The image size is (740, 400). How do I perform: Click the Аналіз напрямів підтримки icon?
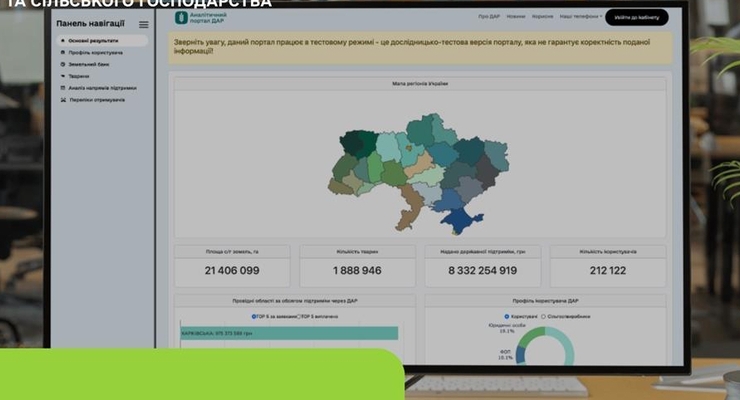pyautogui.click(x=63, y=88)
